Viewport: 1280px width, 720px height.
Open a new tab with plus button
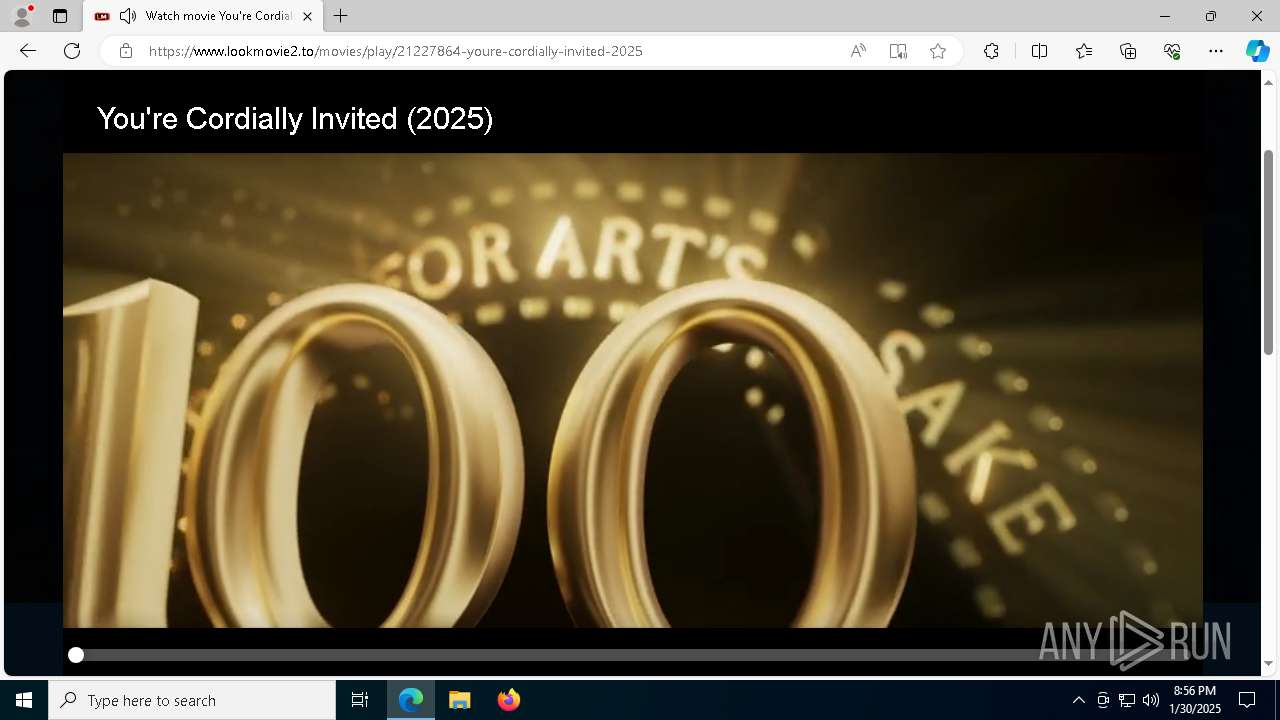tap(341, 16)
